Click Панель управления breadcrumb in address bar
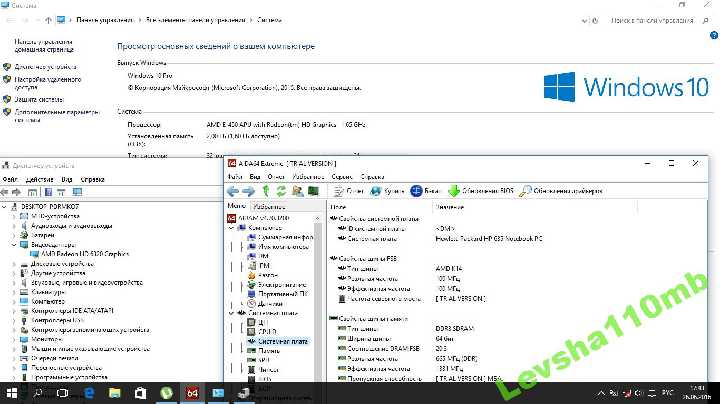The width and height of the screenshot is (720, 404). (105, 20)
